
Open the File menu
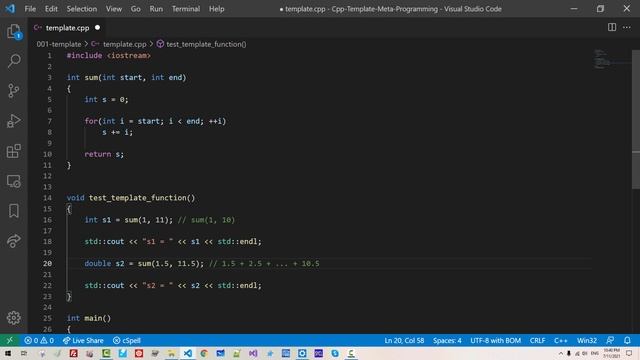(x=30, y=9)
